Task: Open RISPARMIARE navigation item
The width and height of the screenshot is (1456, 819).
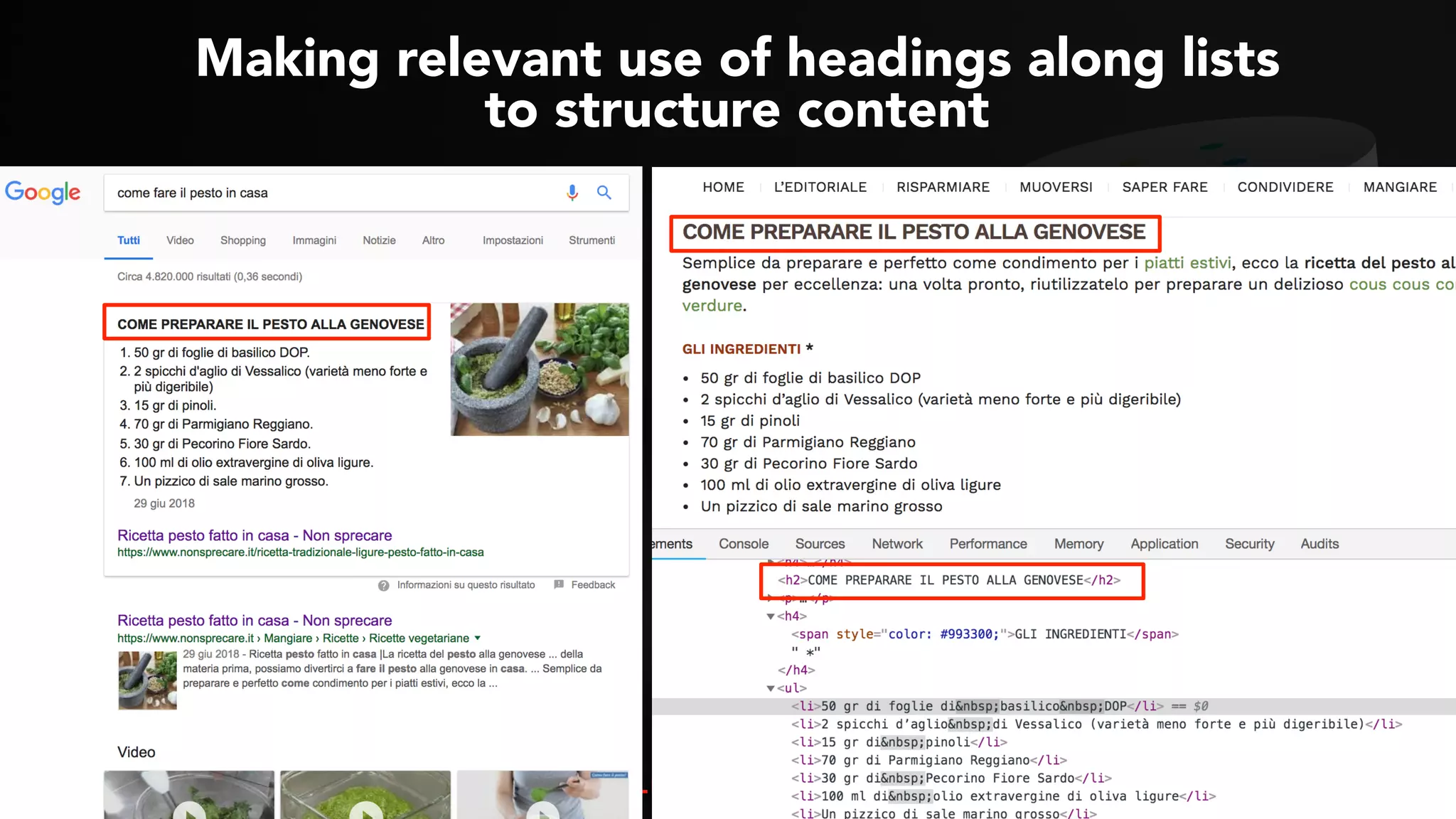Action: tap(943, 187)
